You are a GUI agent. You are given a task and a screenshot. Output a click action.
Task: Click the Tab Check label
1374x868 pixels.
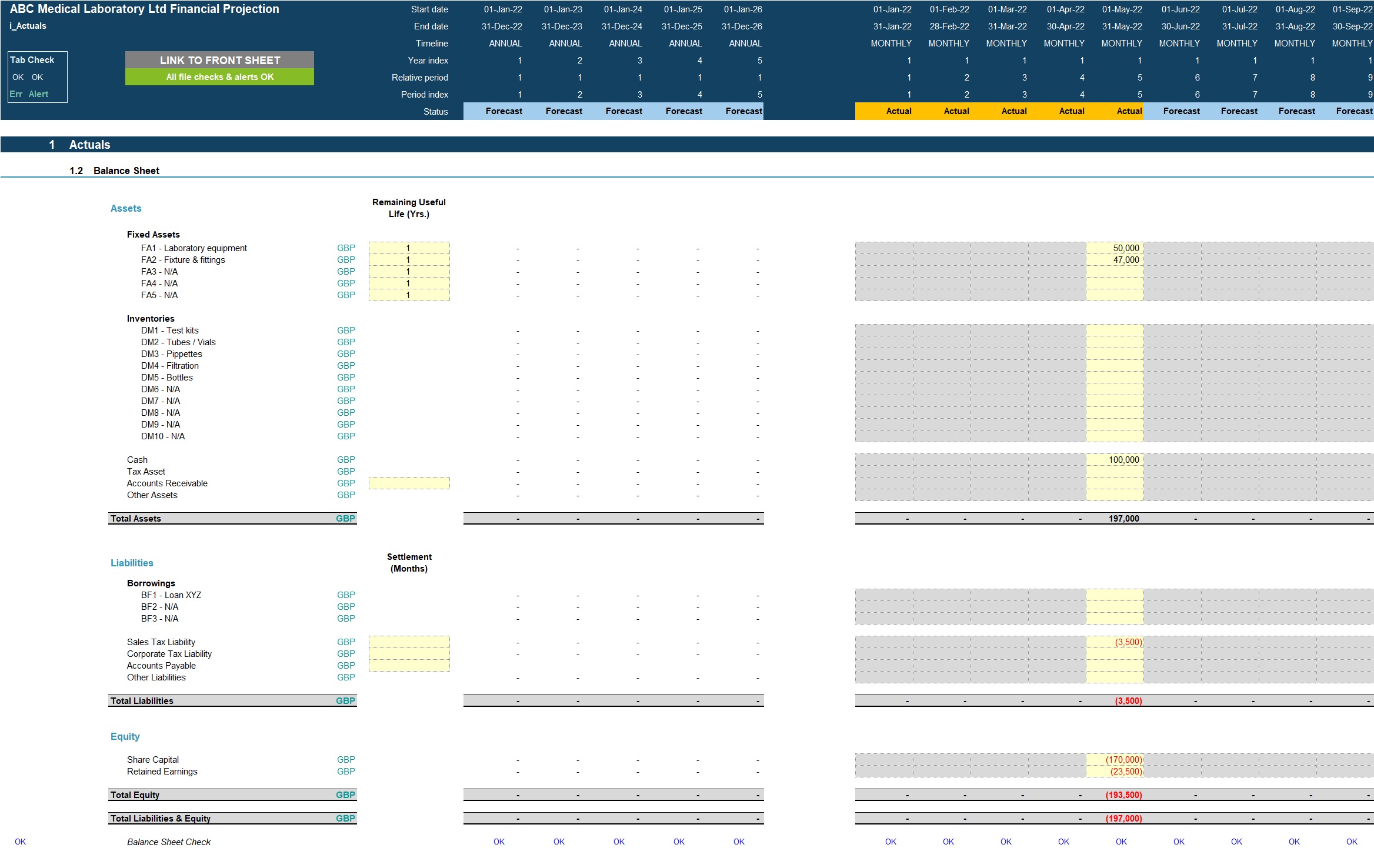point(32,60)
